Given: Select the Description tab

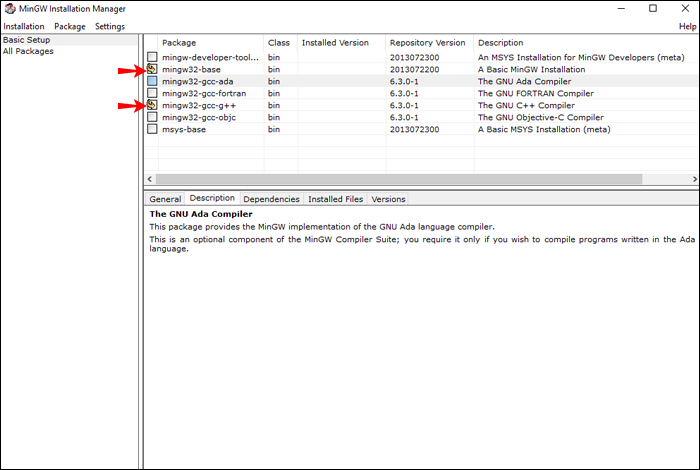Looking at the screenshot, I should 212,198.
